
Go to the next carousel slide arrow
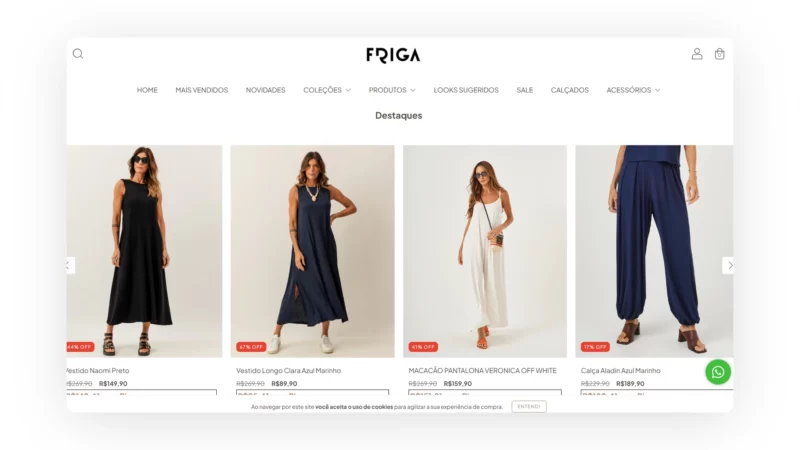pos(729,265)
